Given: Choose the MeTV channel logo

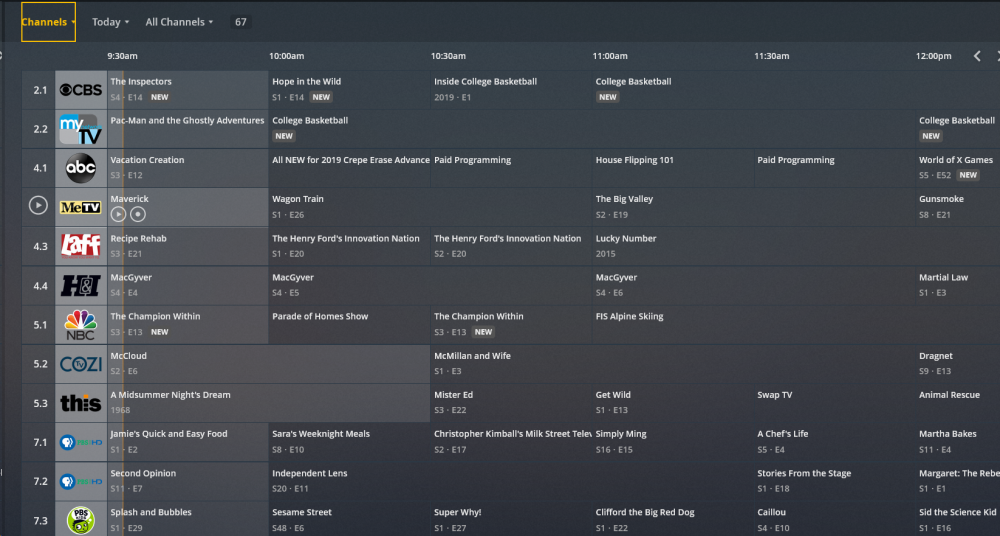Looking at the screenshot, I should tap(81, 207).
